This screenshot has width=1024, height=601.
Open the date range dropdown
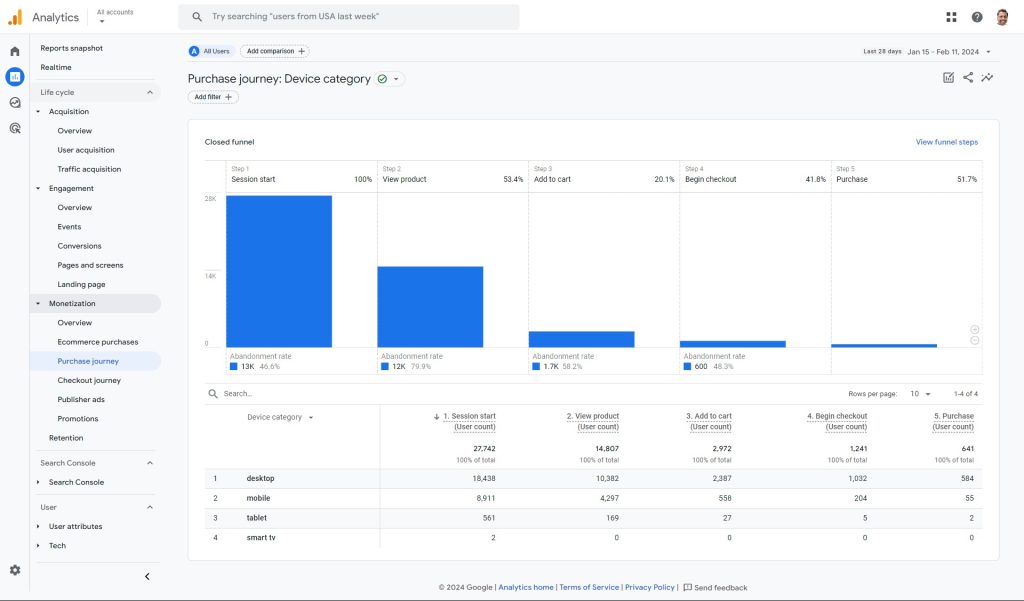[x=988, y=52]
